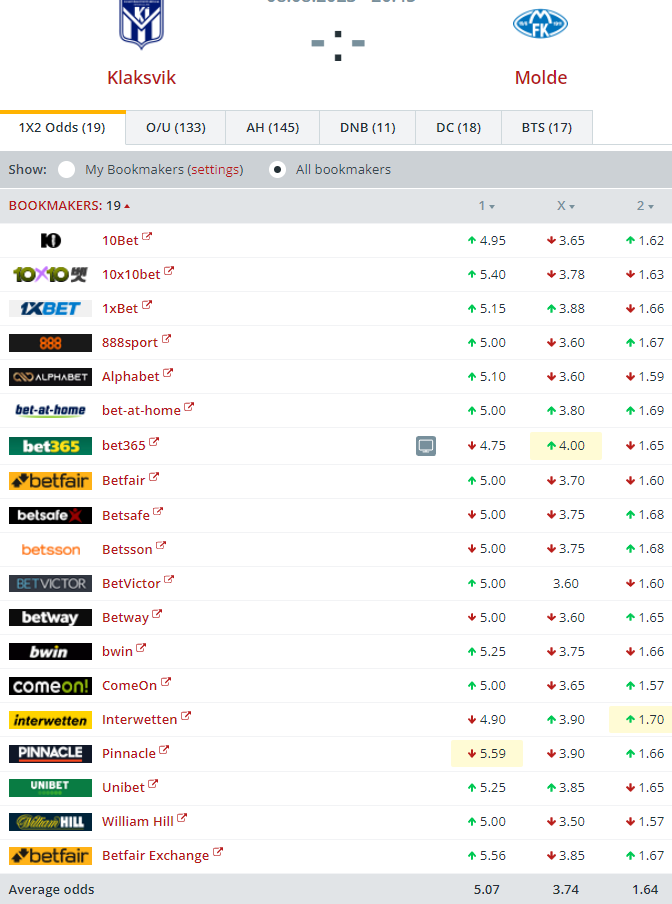672x904 pixels.
Task: Open the 10x10bet bookmaker link
Action: coord(131,274)
